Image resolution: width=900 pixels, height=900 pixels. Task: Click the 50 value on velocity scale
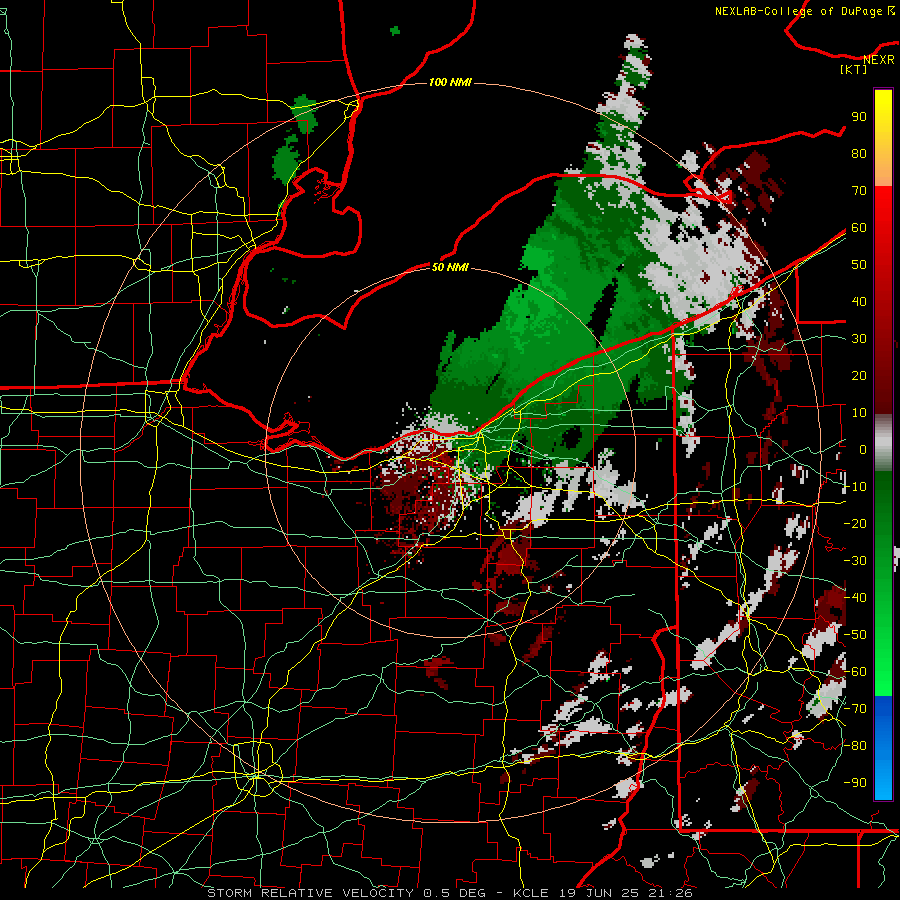click(x=859, y=265)
